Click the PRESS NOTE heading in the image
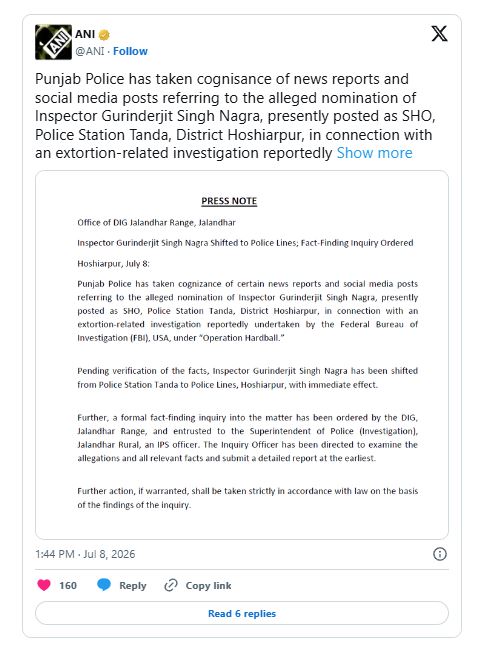Viewport: 488px width, 654px height. (x=229, y=201)
